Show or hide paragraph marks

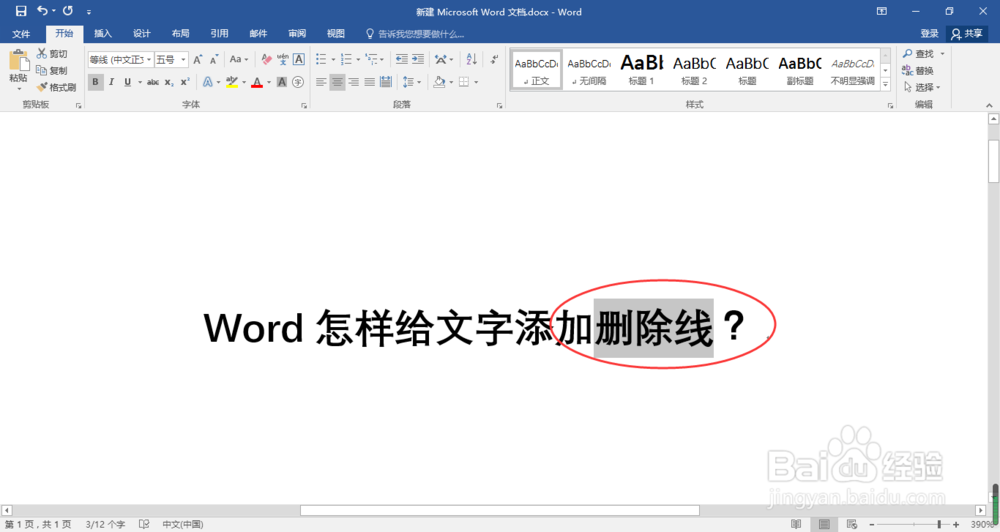click(x=494, y=59)
